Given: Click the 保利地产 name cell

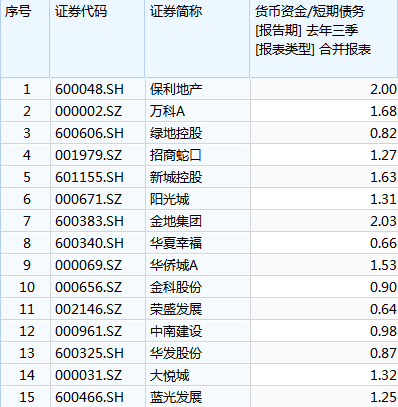Looking at the screenshot, I should pyautogui.click(x=197, y=89).
